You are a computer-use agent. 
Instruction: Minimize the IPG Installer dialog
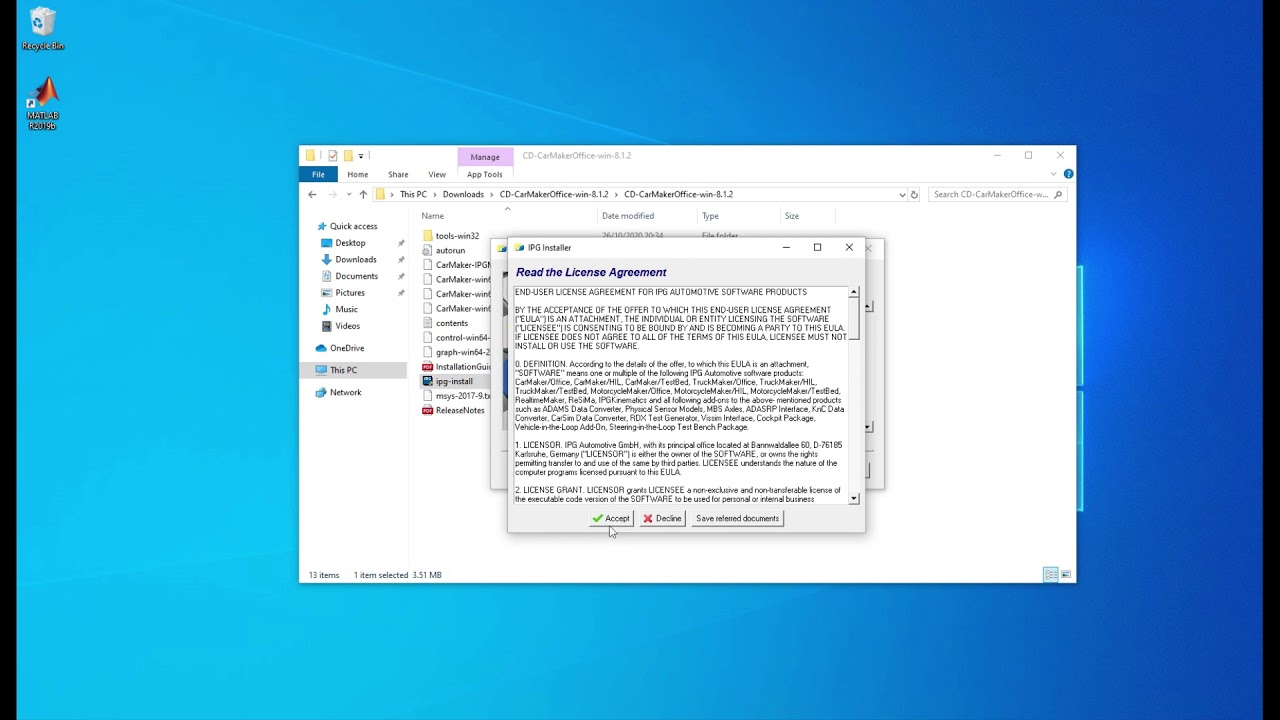[x=786, y=247]
